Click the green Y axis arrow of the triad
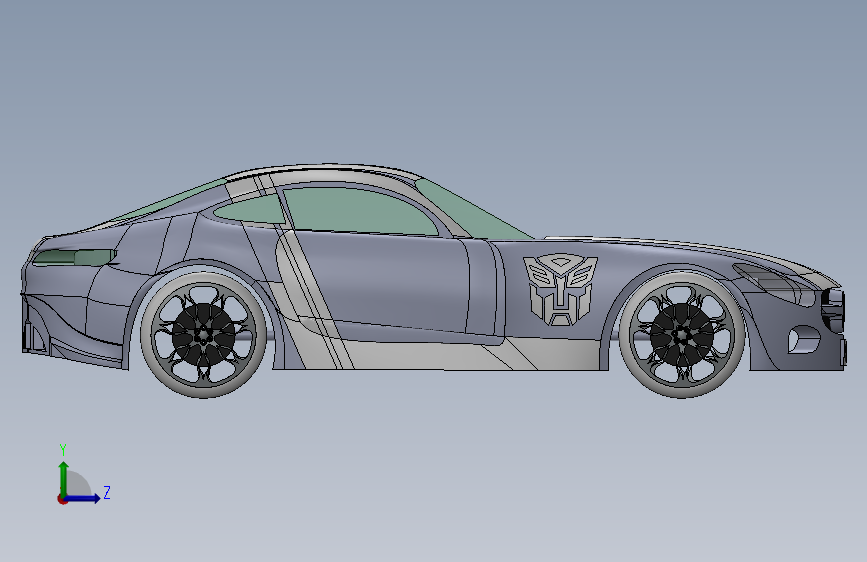 pos(64,478)
